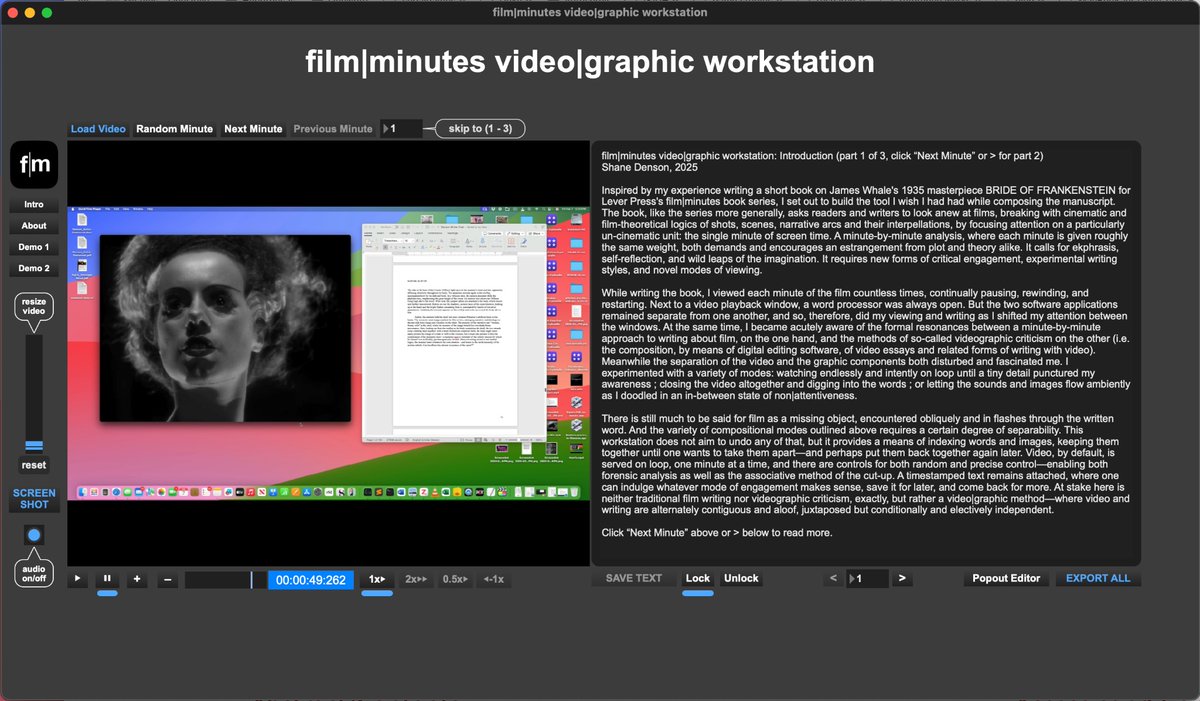Click the SAVE TEXT button
The image size is (1200, 701).
(633, 578)
